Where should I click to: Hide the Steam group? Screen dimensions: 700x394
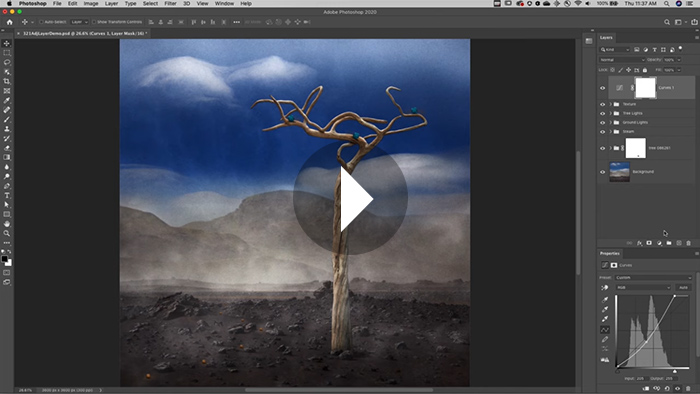(x=602, y=132)
